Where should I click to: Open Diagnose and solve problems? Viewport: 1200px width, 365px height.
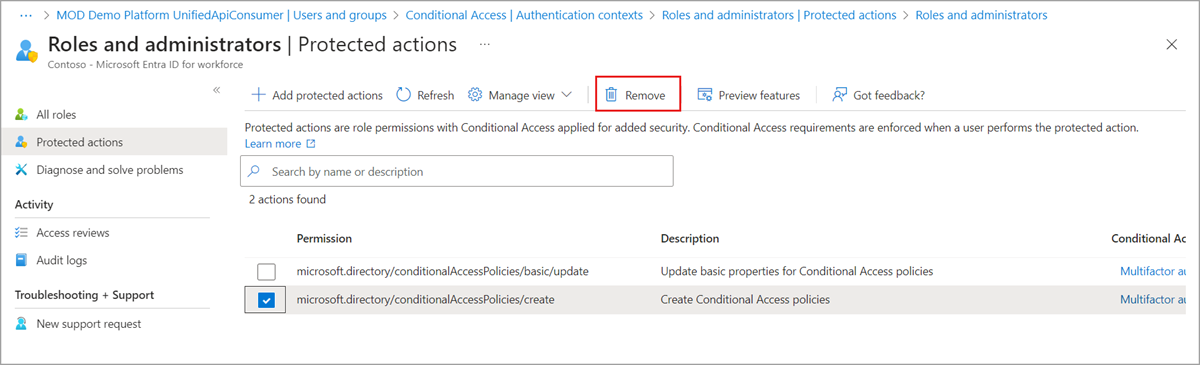point(110,170)
